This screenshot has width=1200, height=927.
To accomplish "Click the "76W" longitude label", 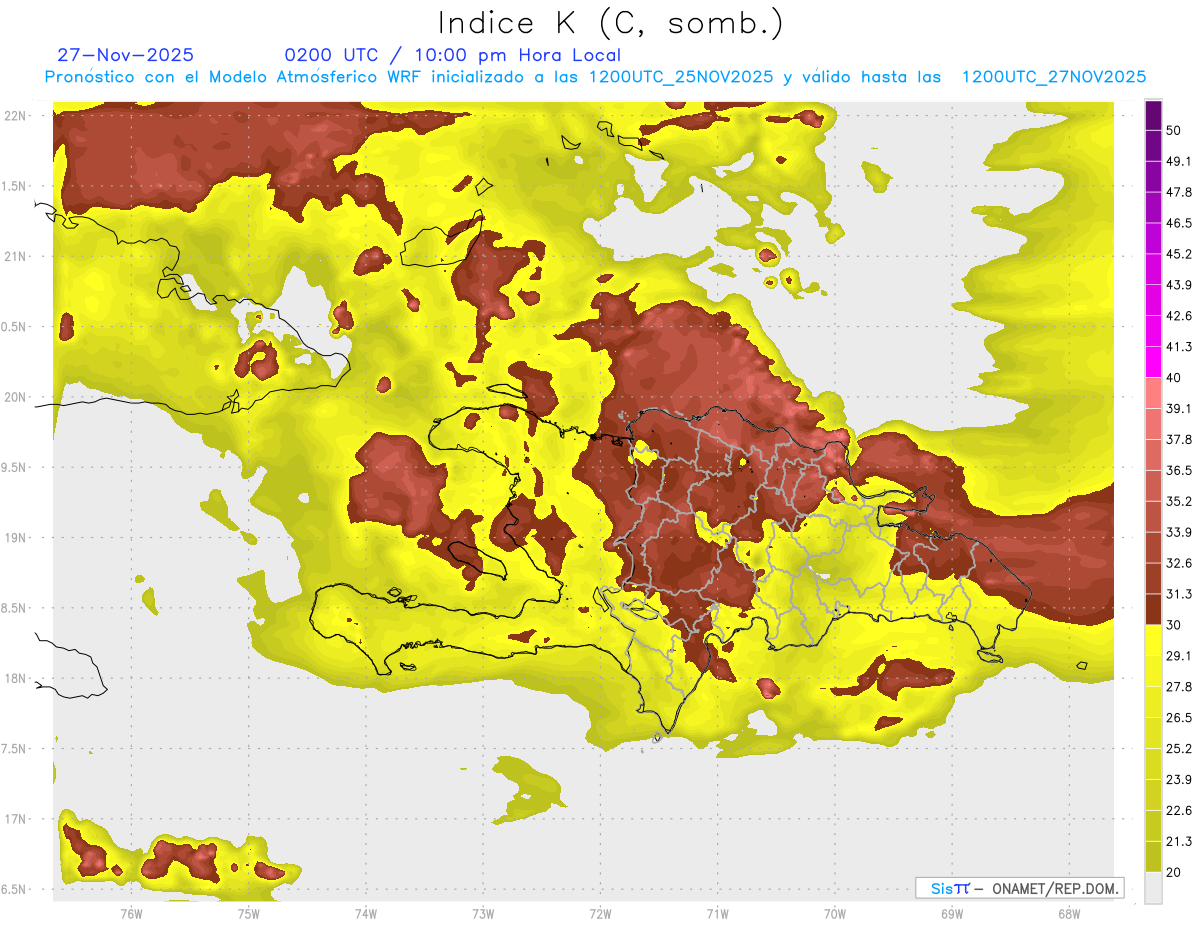I will pyautogui.click(x=131, y=913).
